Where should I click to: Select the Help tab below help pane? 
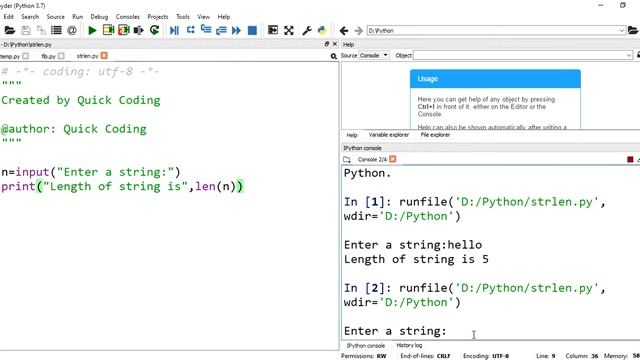[352, 135]
